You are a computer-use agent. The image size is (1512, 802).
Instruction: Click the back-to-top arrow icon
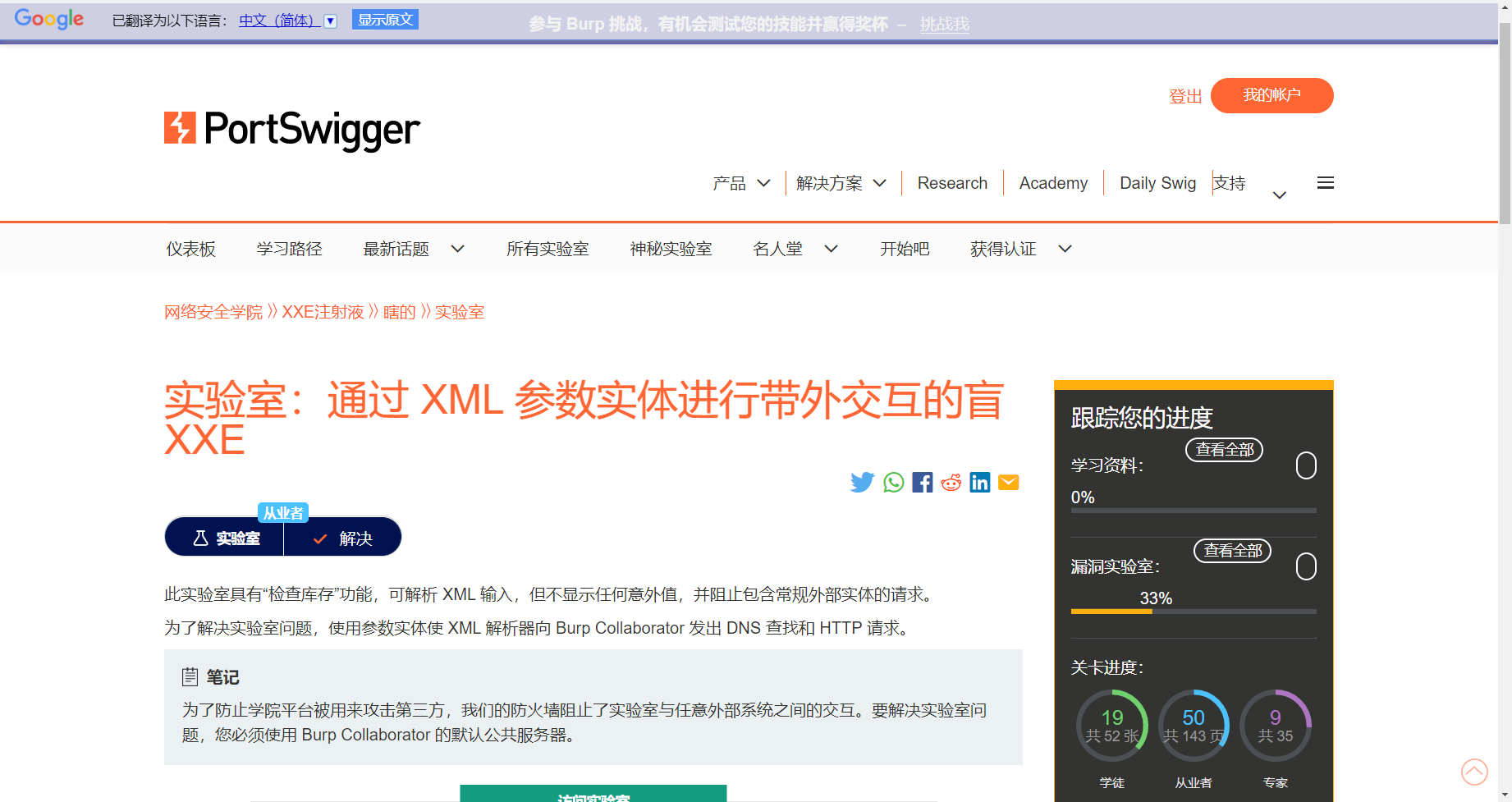1474,772
